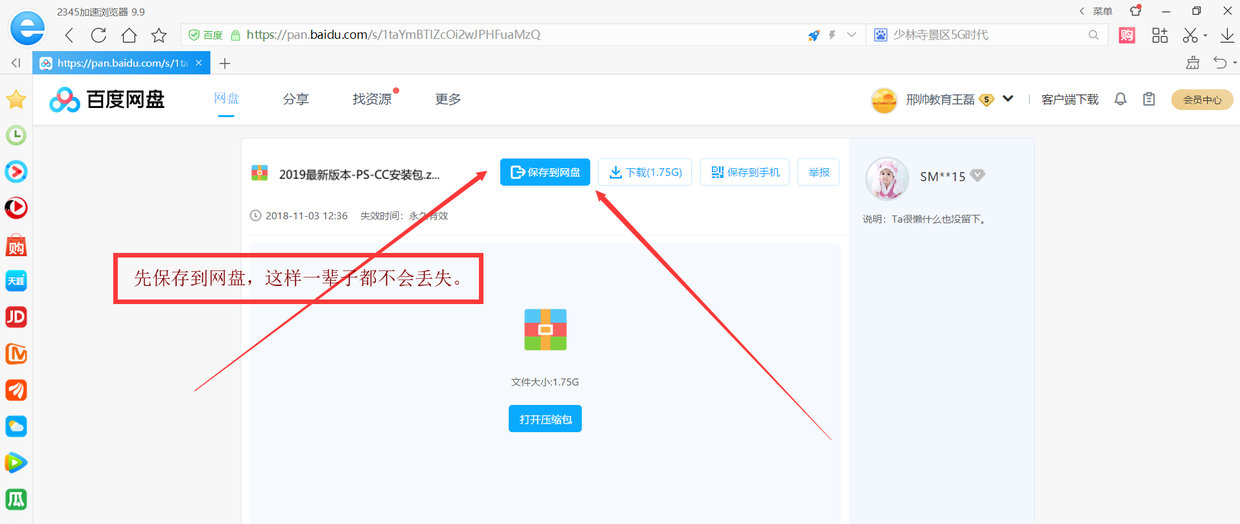Click the yellow favorites star in sidebar
Image resolution: width=1240 pixels, height=524 pixels.
pyautogui.click(x=16, y=99)
